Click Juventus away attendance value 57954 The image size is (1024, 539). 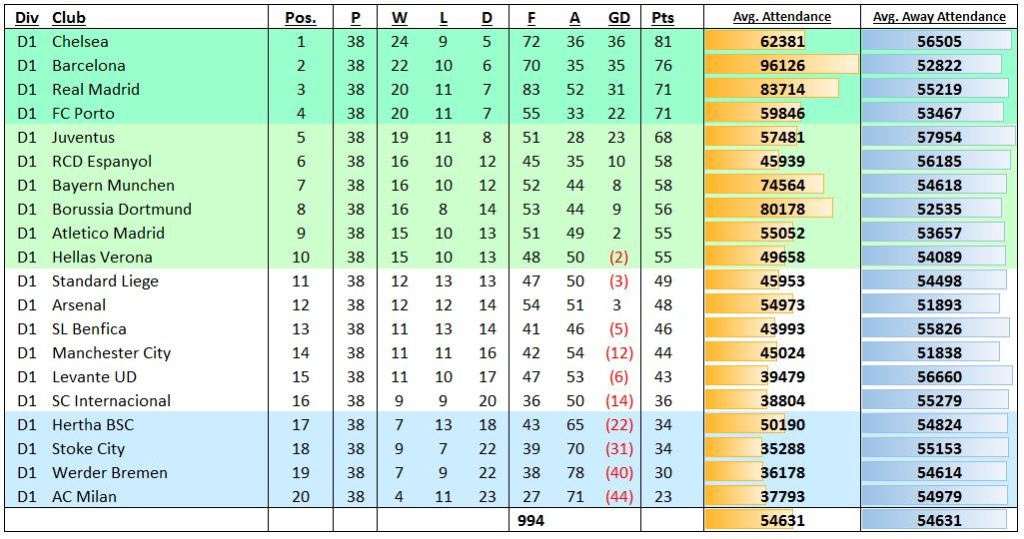(x=939, y=138)
